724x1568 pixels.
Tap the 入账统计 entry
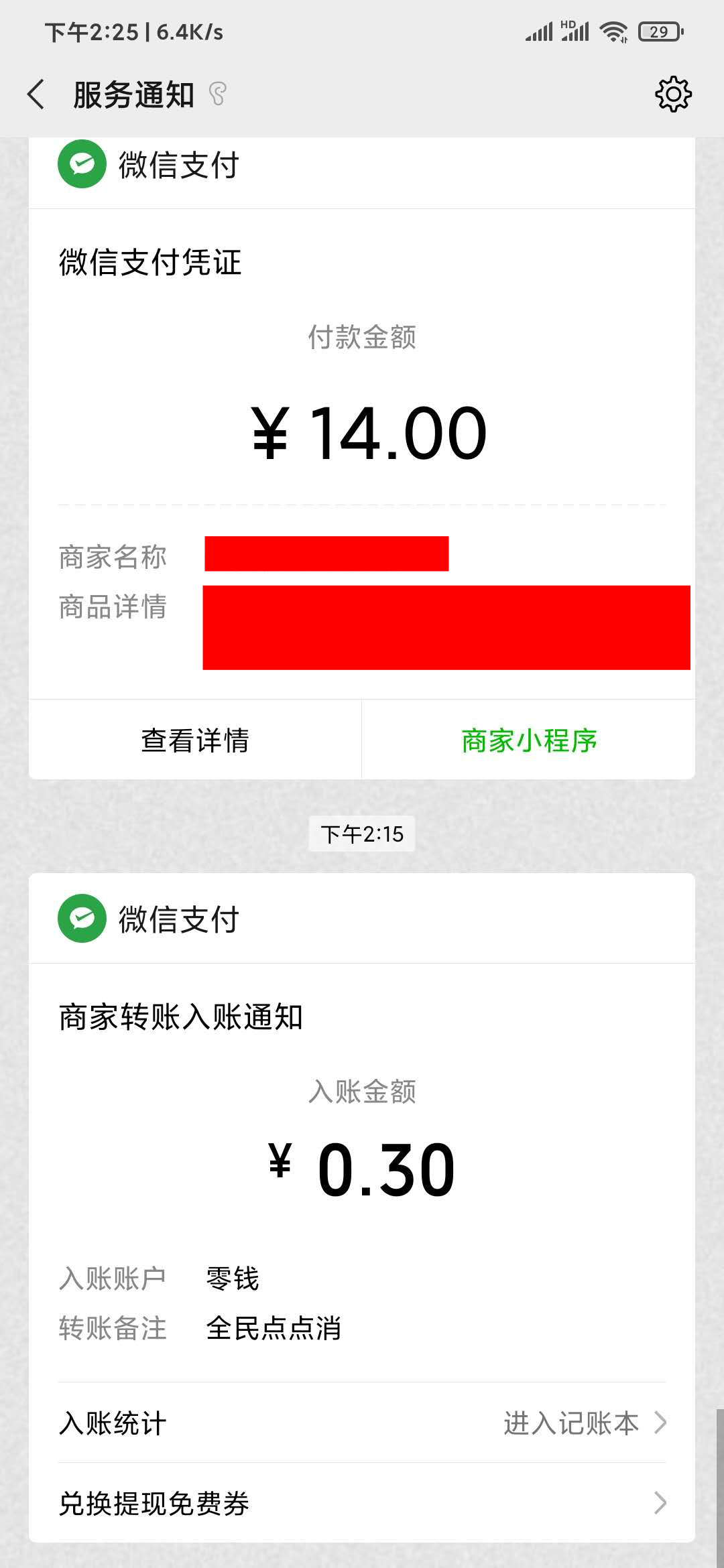pyautogui.click(x=113, y=1423)
